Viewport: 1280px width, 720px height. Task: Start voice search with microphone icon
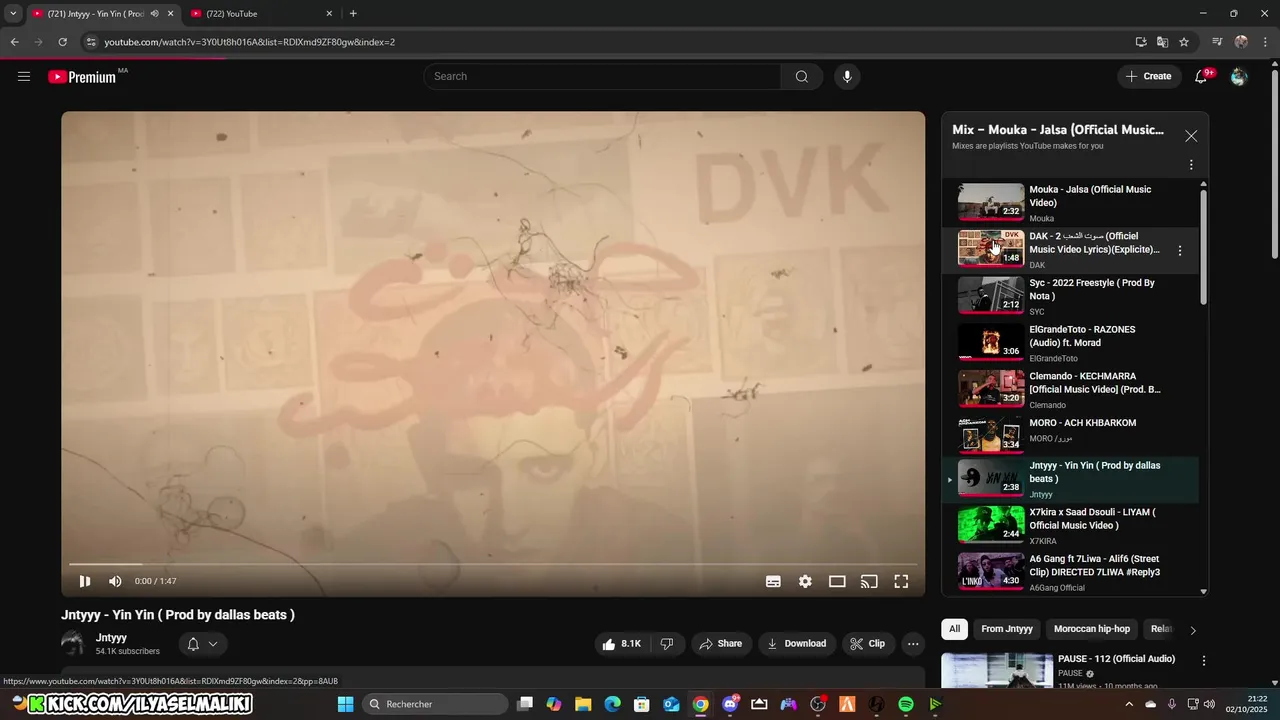pos(847,76)
